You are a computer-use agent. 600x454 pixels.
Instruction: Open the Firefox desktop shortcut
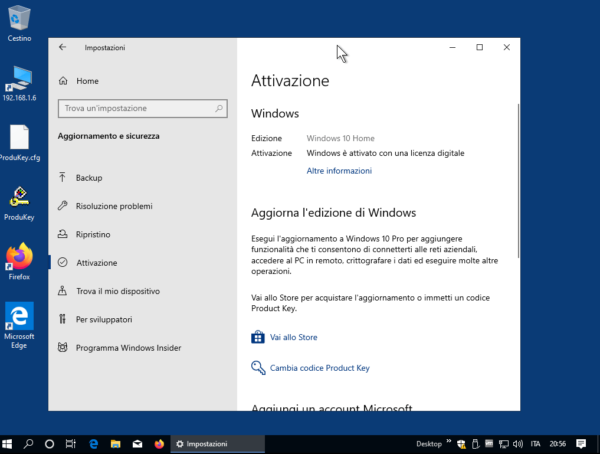[x=19, y=261]
